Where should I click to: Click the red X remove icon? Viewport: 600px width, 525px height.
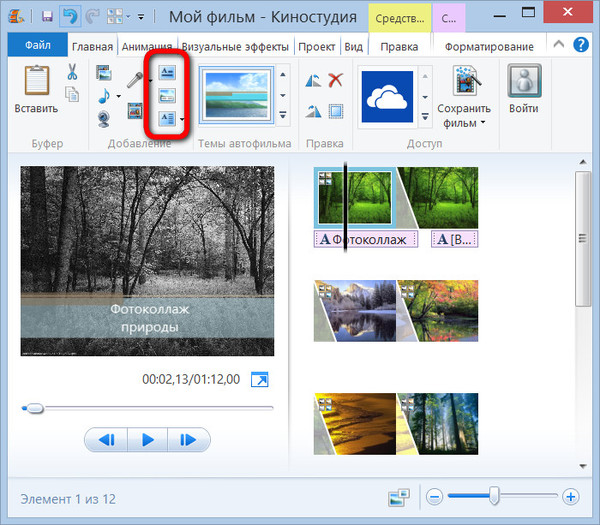click(x=336, y=81)
